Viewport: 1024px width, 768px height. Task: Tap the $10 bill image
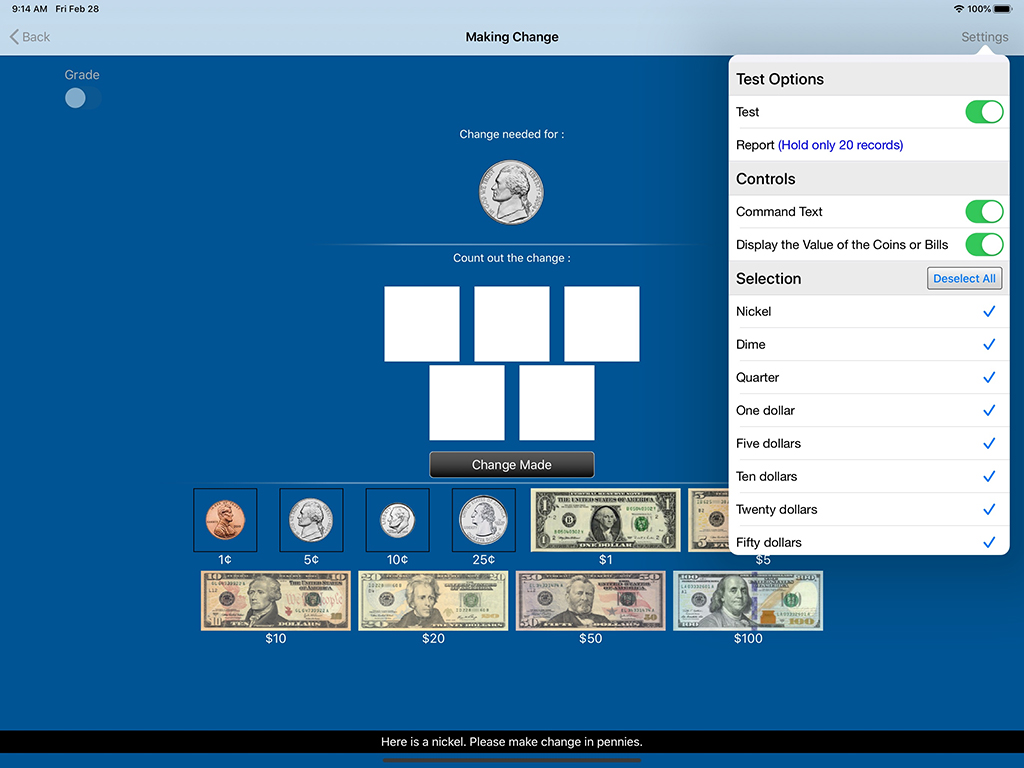click(x=276, y=601)
